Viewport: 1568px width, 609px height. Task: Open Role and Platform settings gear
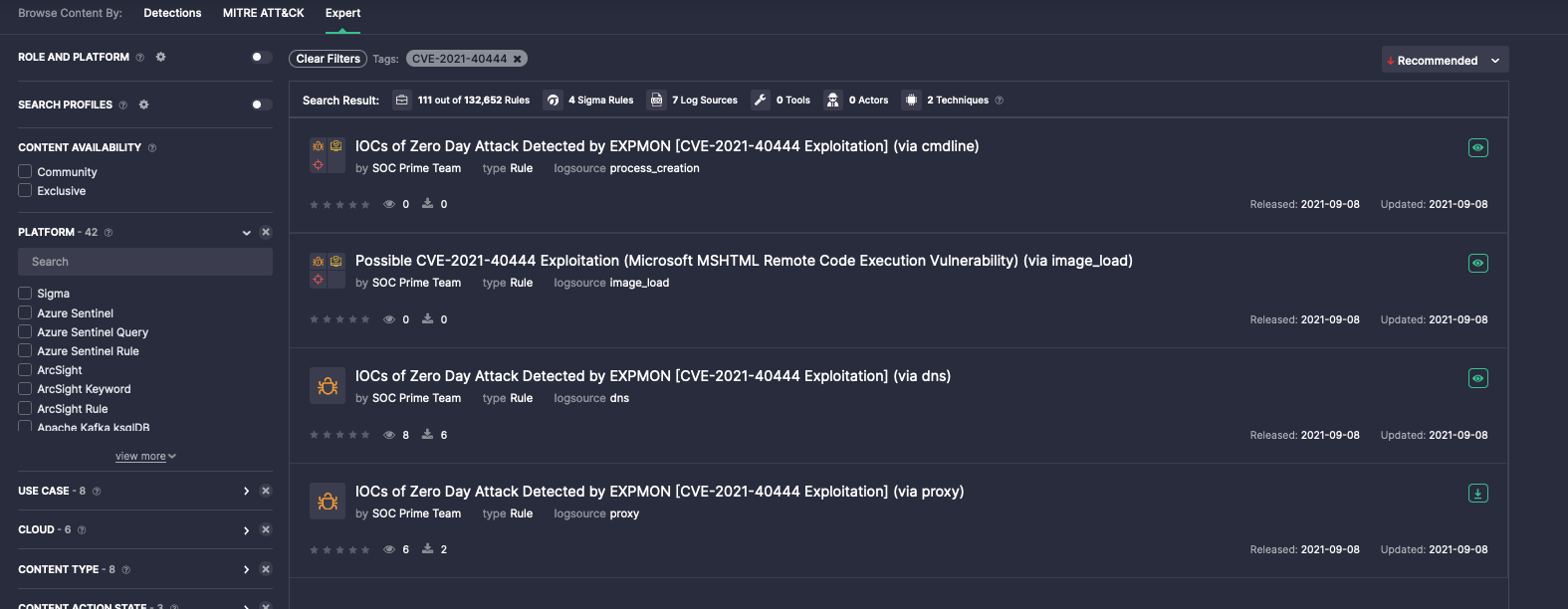point(160,57)
